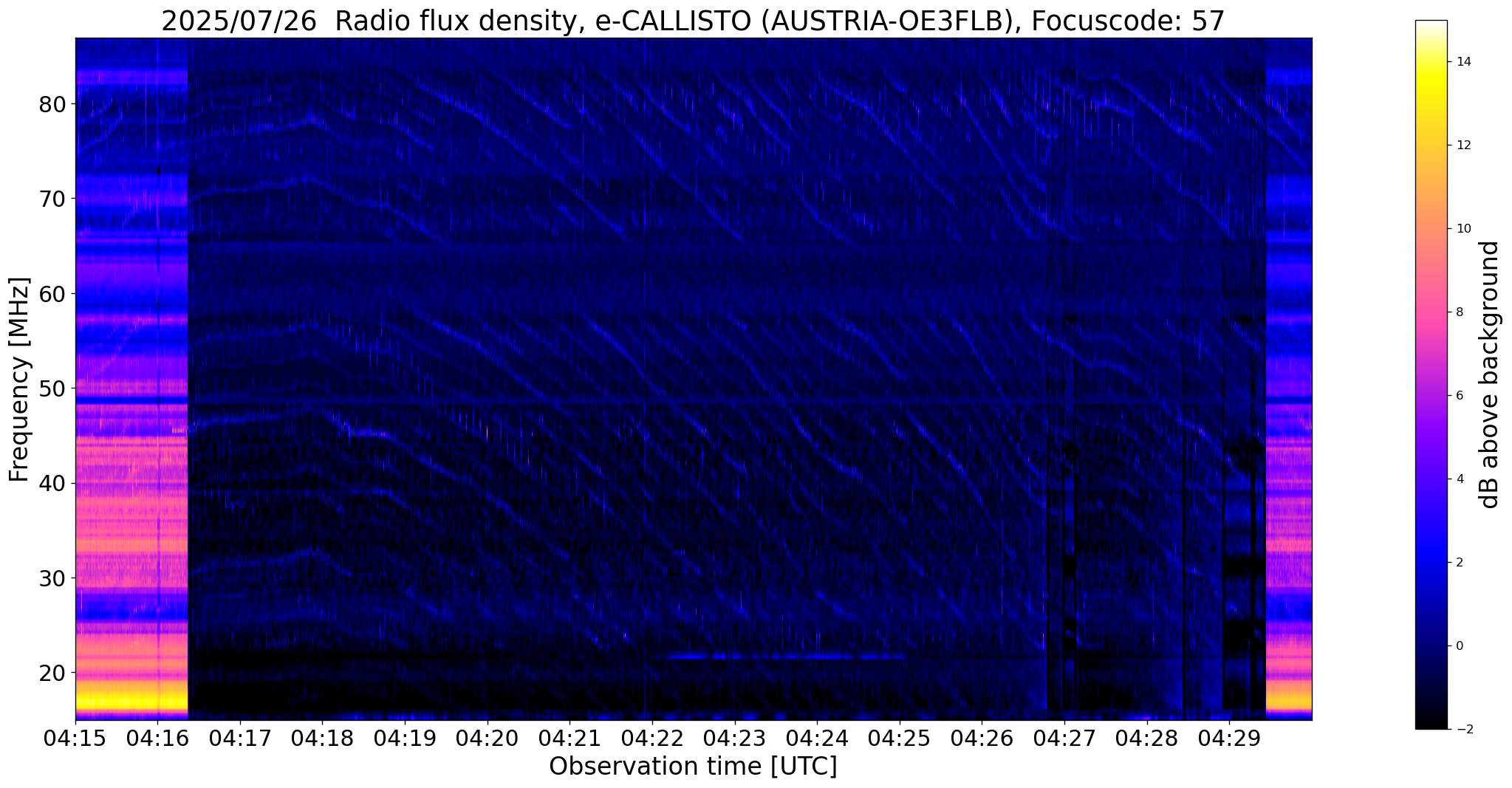Click the 04:29 time tick label
The image size is (1512, 788).
(1229, 739)
